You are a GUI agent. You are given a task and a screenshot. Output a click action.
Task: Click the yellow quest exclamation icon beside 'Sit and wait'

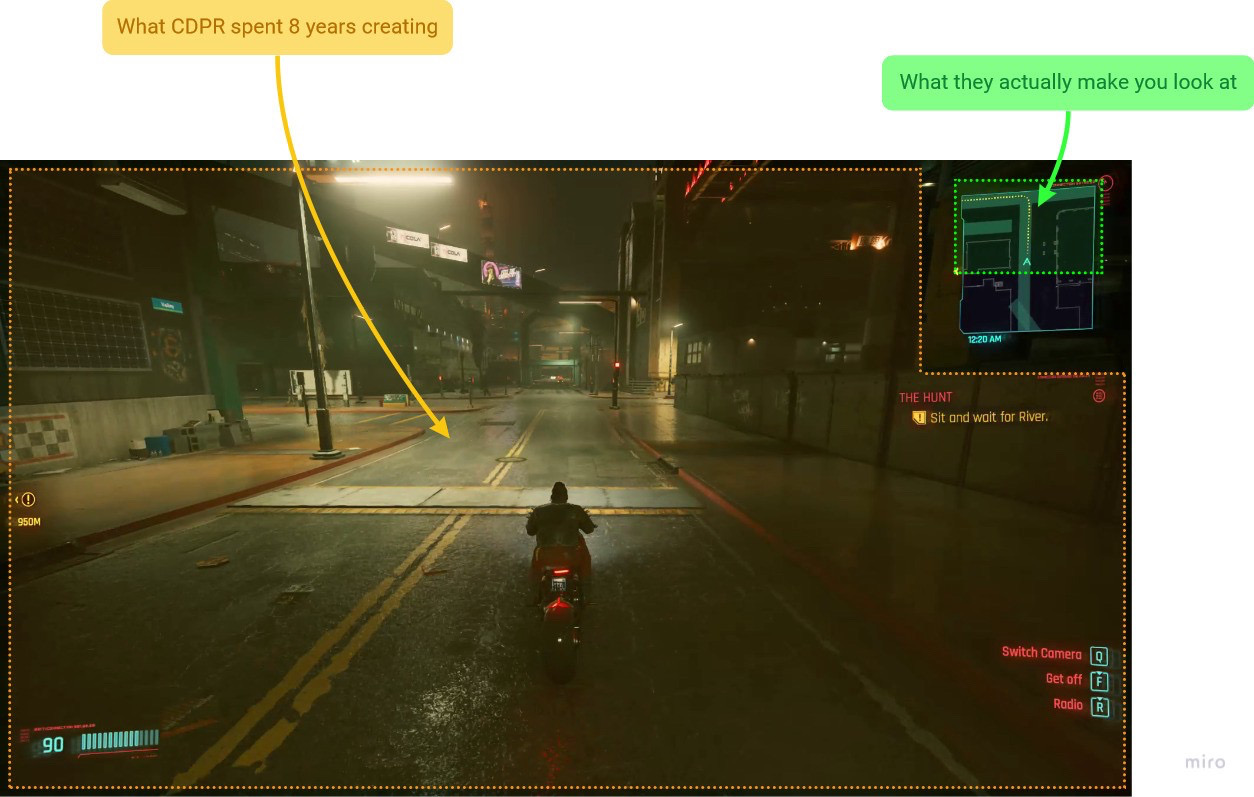click(x=919, y=418)
